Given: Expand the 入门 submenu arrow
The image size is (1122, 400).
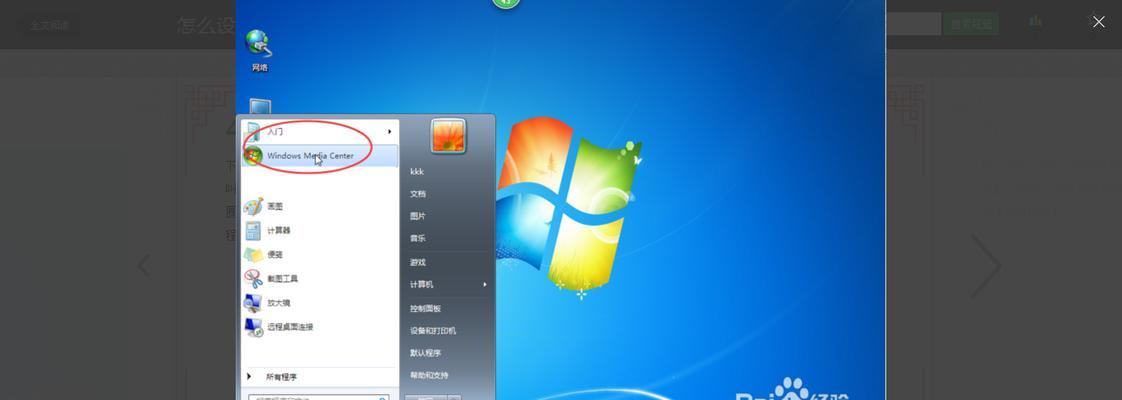Looking at the screenshot, I should (390, 132).
